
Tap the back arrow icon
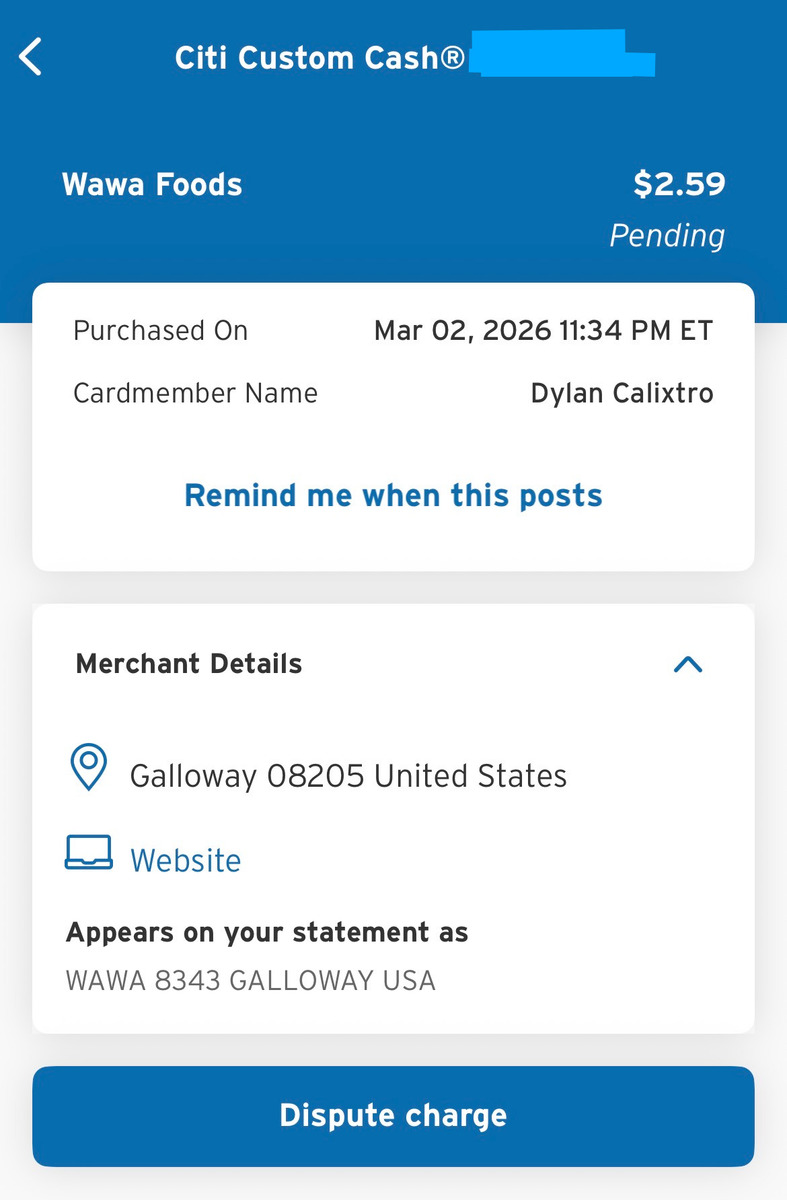[31, 57]
